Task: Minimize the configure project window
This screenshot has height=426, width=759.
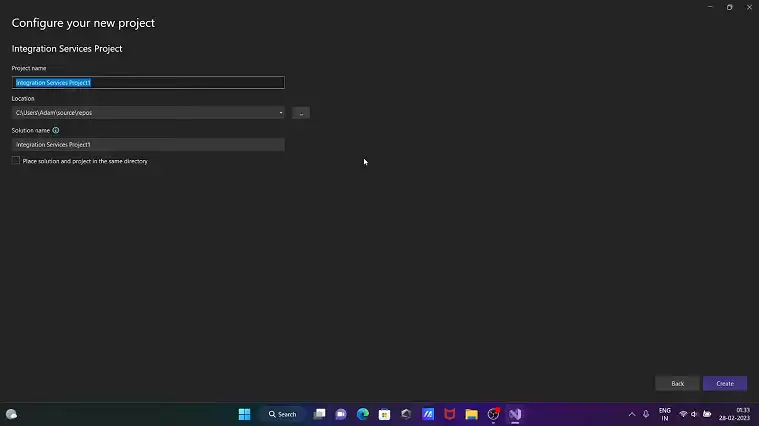Action: 710,7
